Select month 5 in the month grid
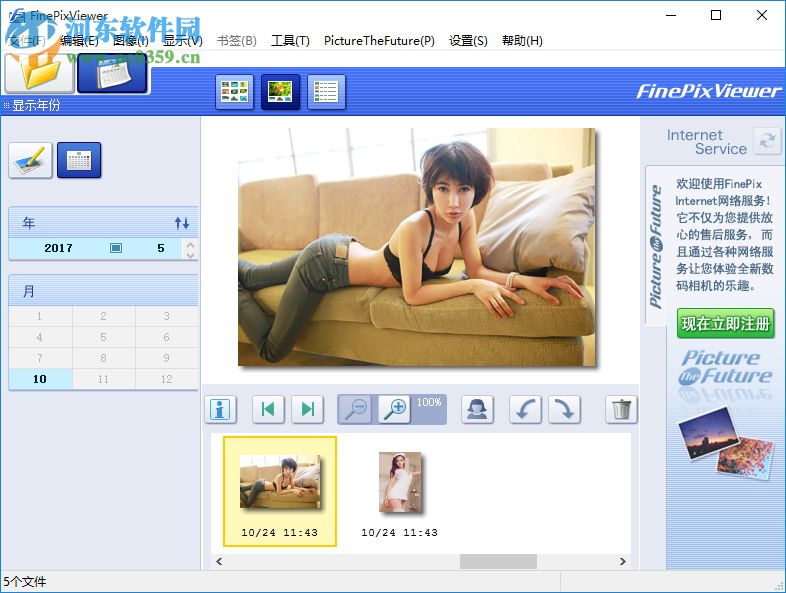Viewport: 786px width, 593px height. pyautogui.click(x=103, y=337)
